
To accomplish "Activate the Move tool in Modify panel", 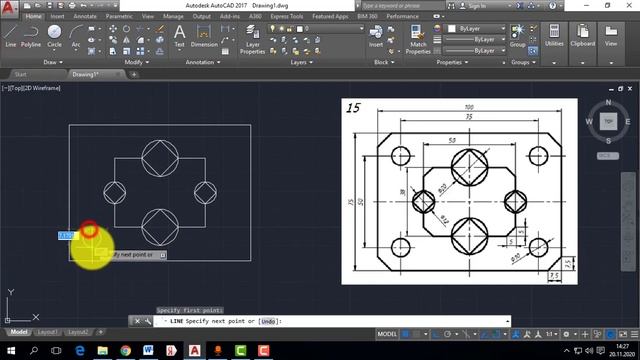I will click(113, 29).
